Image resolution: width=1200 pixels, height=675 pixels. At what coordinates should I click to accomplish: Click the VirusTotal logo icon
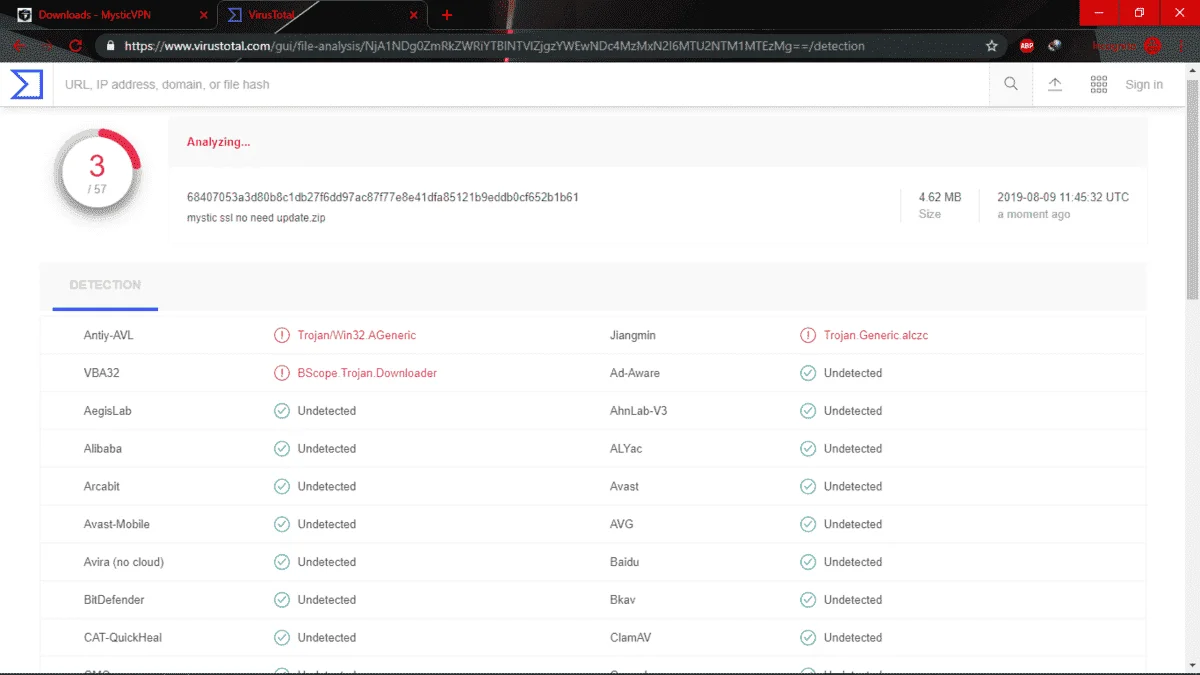(x=27, y=84)
